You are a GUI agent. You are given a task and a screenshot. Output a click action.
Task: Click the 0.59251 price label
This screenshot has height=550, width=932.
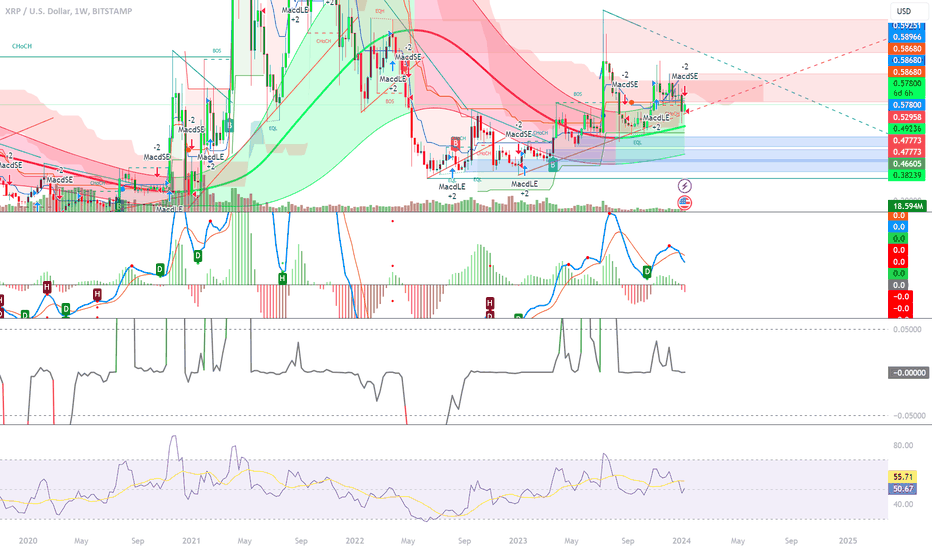[906, 26]
